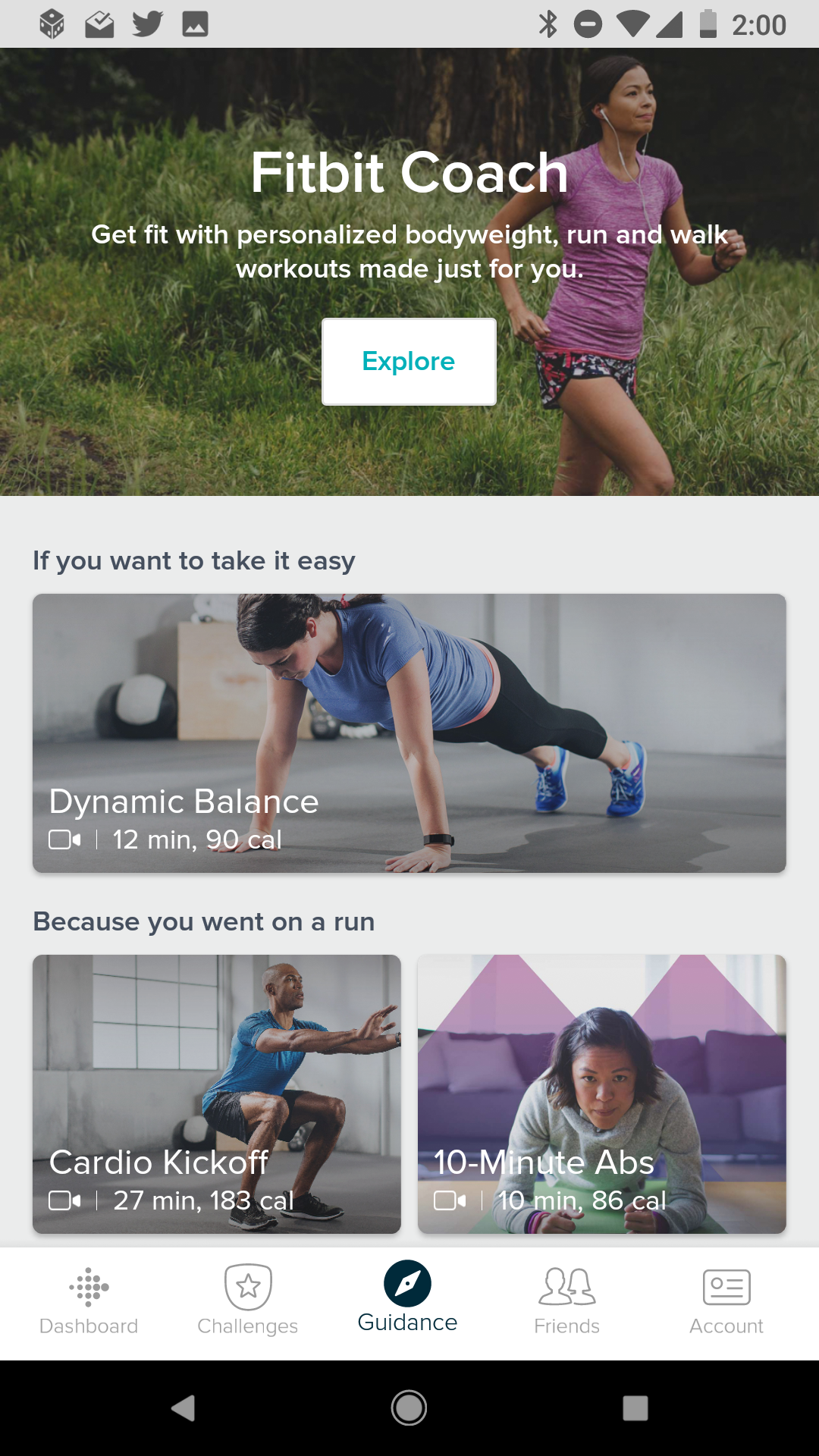Open the 10-Minute Abs workout

[602, 1094]
